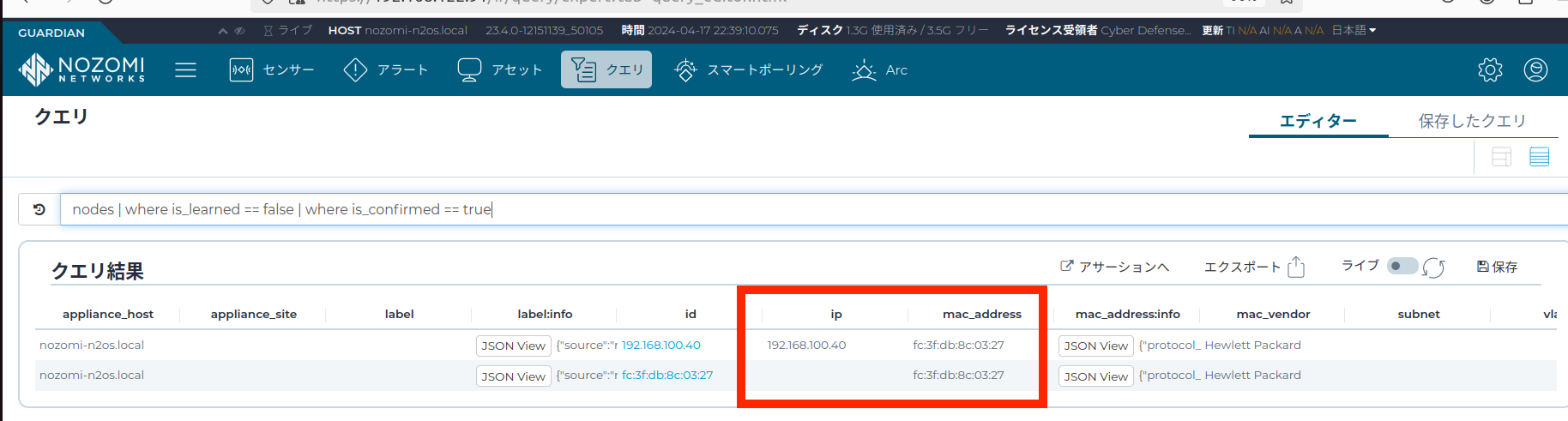Click the 保存 save button
The image size is (1568, 421).
pos(1497,267)
